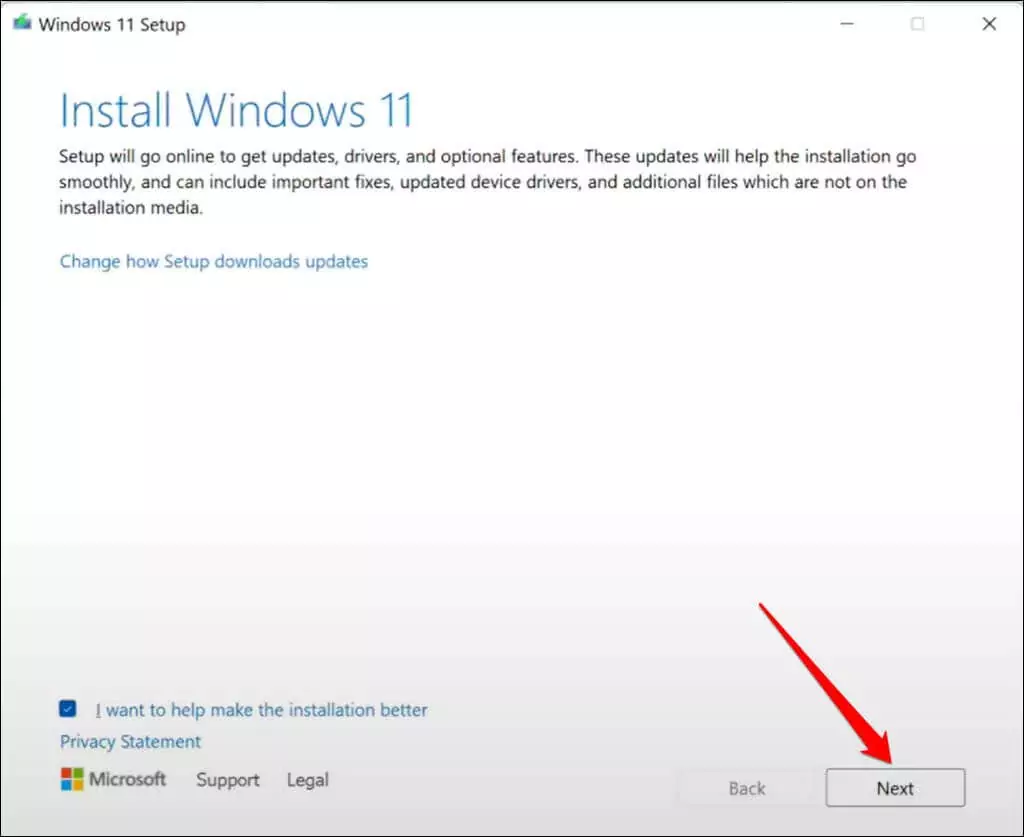Image resolution: width=1024 pixels, height=837 pixels.
Task: Click the Next button
Action: click(x=895, y=787)
